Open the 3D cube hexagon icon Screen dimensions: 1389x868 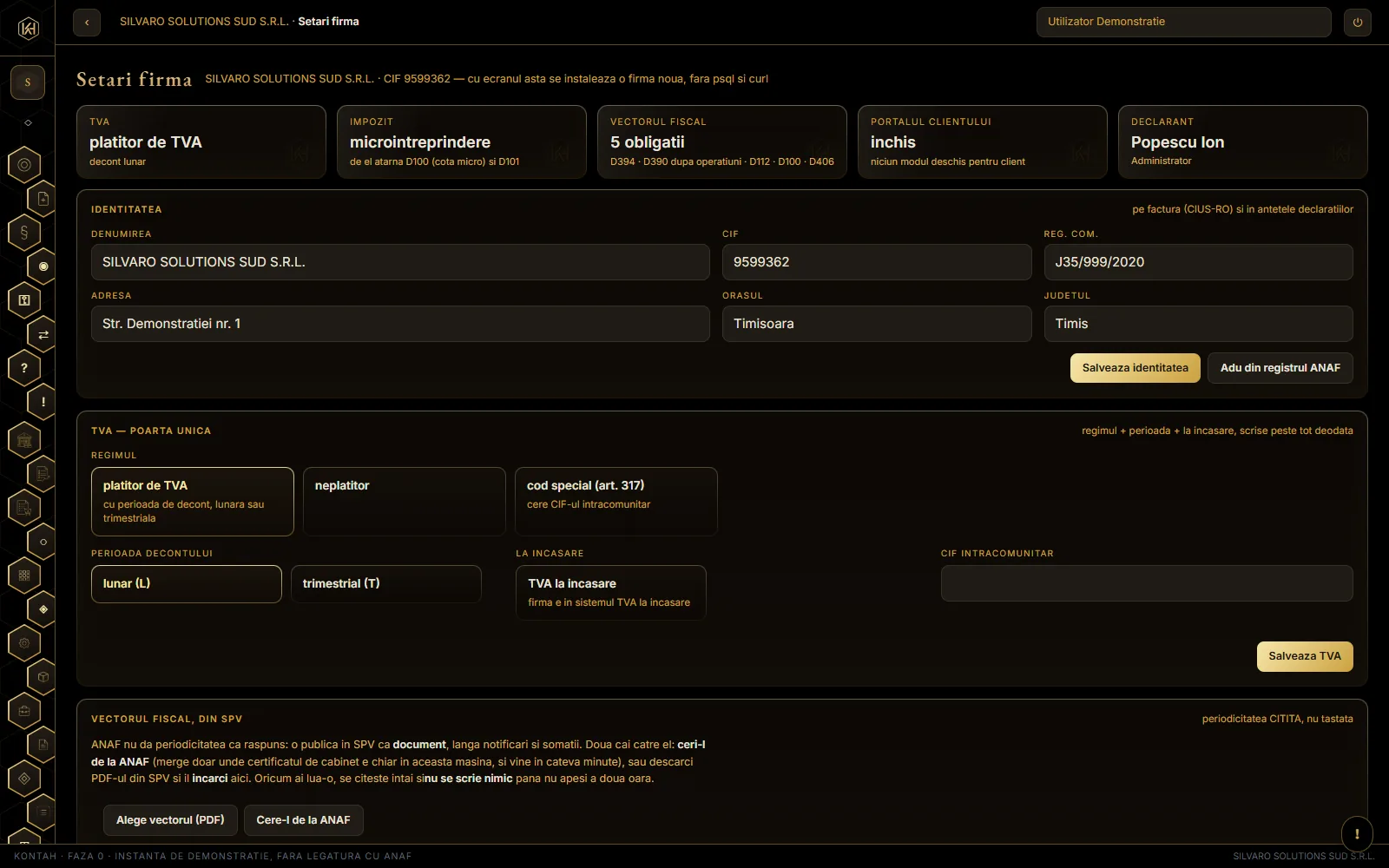click(43, 677)
